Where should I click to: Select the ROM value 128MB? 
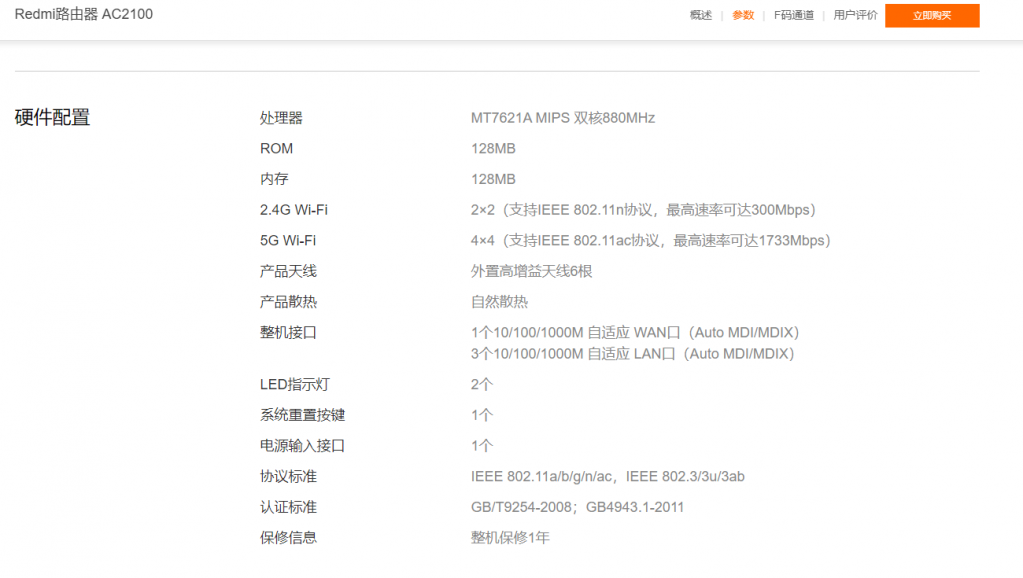(x=493, y=149)
